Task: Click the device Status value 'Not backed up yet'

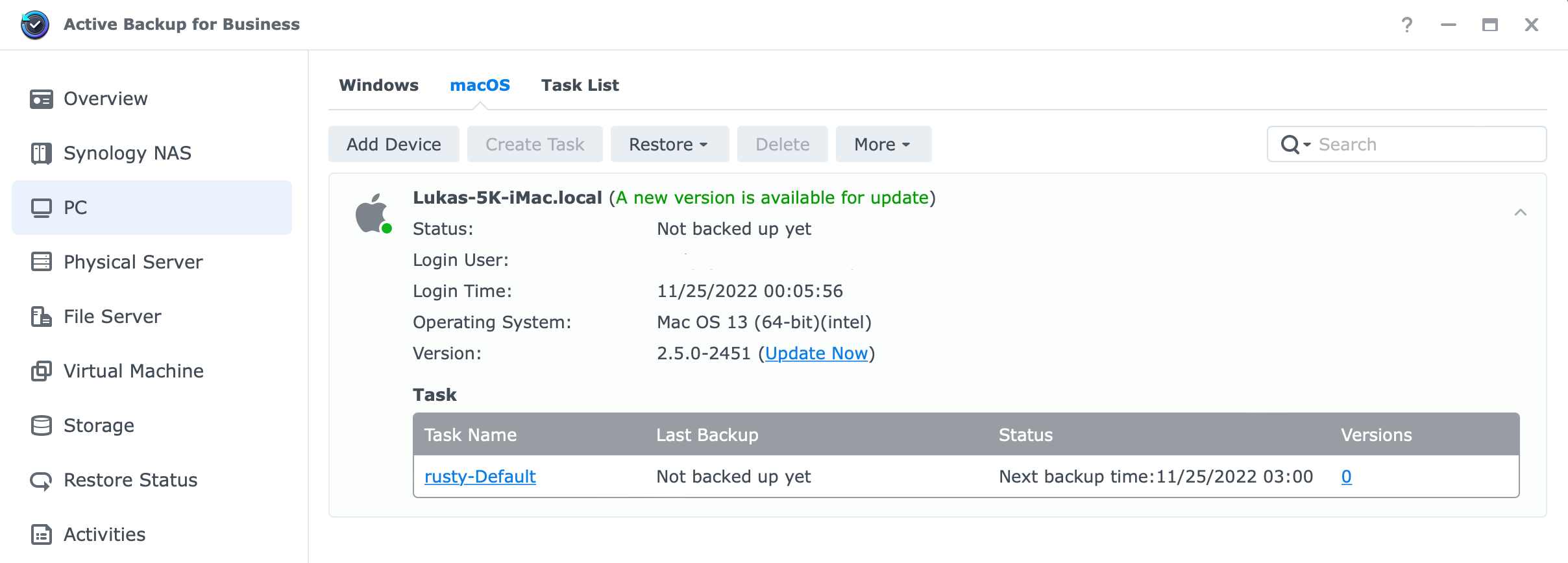Action: [734, 229]
